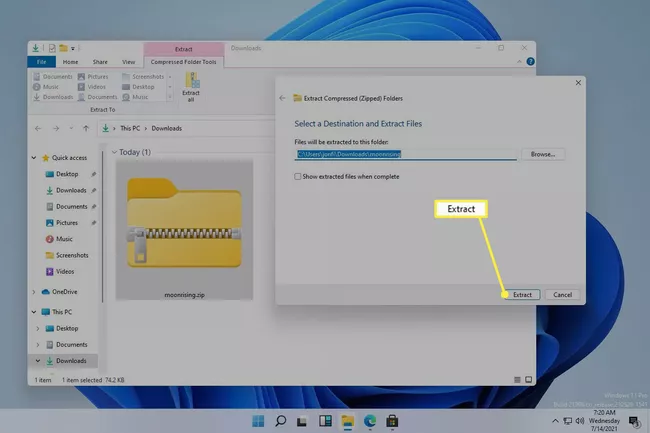
Task: Expand the OneDrive tree node
Action: (x=37, y=292)
